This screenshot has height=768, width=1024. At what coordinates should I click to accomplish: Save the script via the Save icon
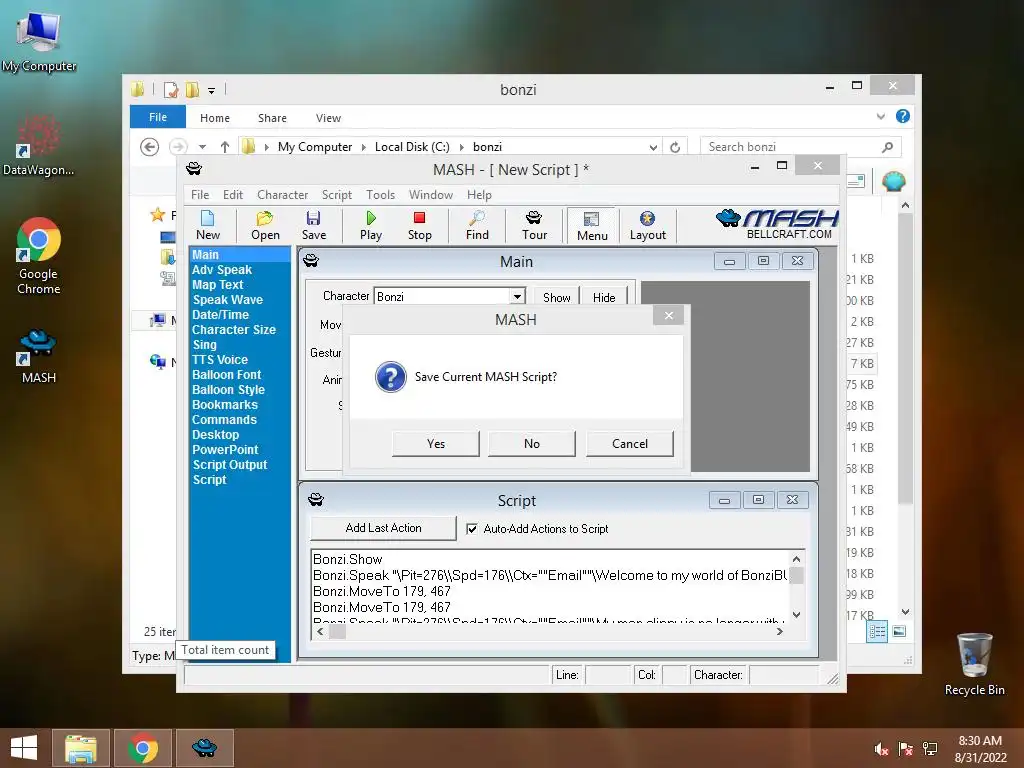[313, 225]
